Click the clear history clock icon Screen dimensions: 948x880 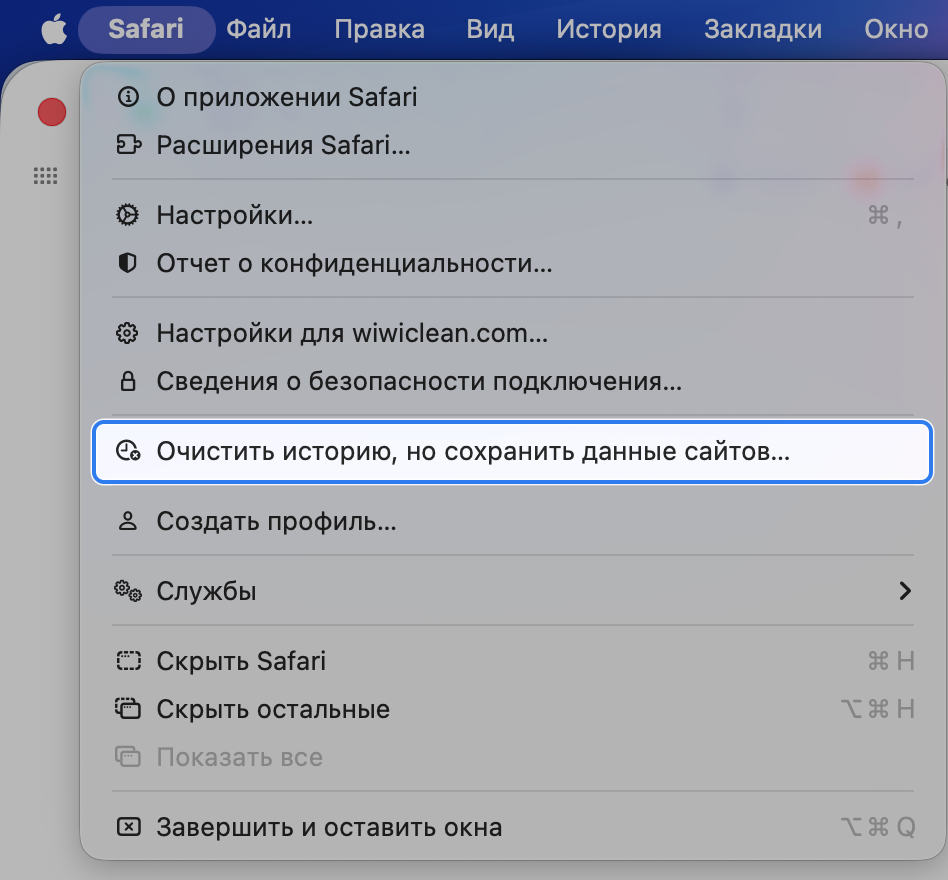[128, 451]
